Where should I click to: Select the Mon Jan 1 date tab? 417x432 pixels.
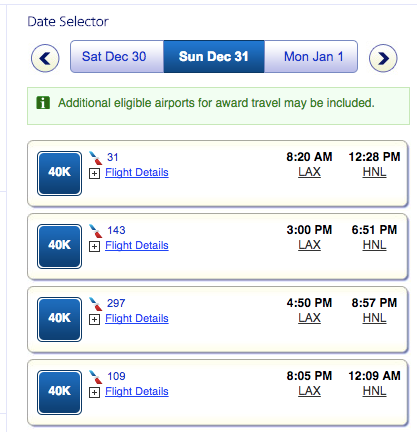click(x=311, y=57)
